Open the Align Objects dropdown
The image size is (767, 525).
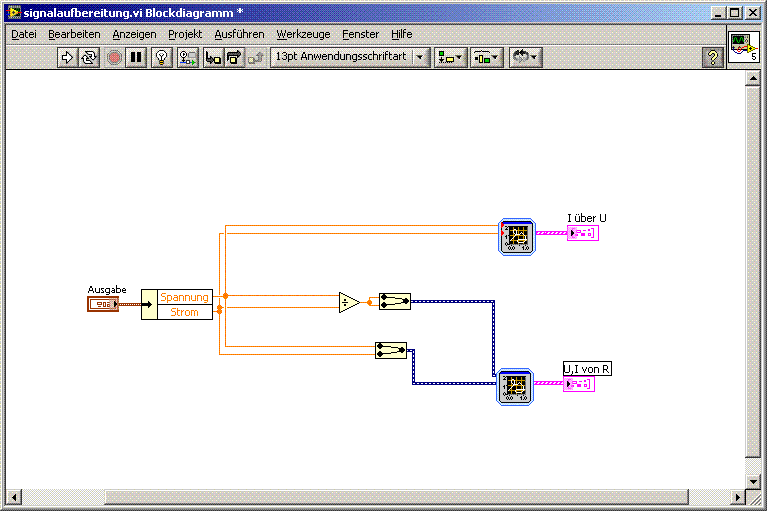click(x=451, y=58)
